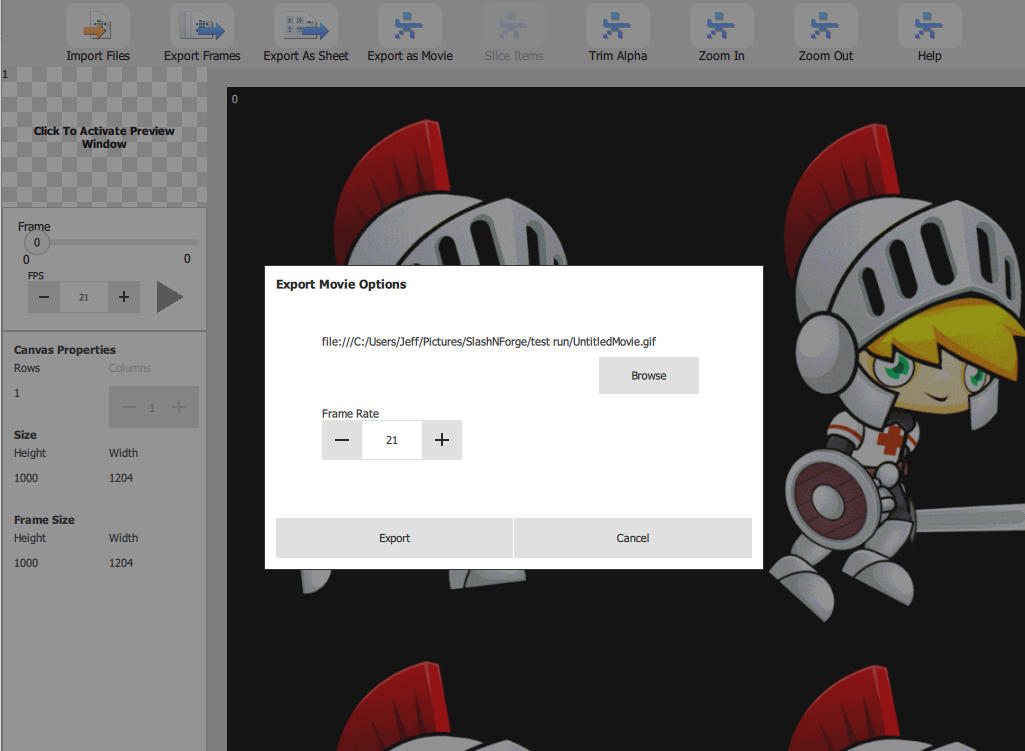Increase Frame Rate with the plus button

click(x=442, y=440)
